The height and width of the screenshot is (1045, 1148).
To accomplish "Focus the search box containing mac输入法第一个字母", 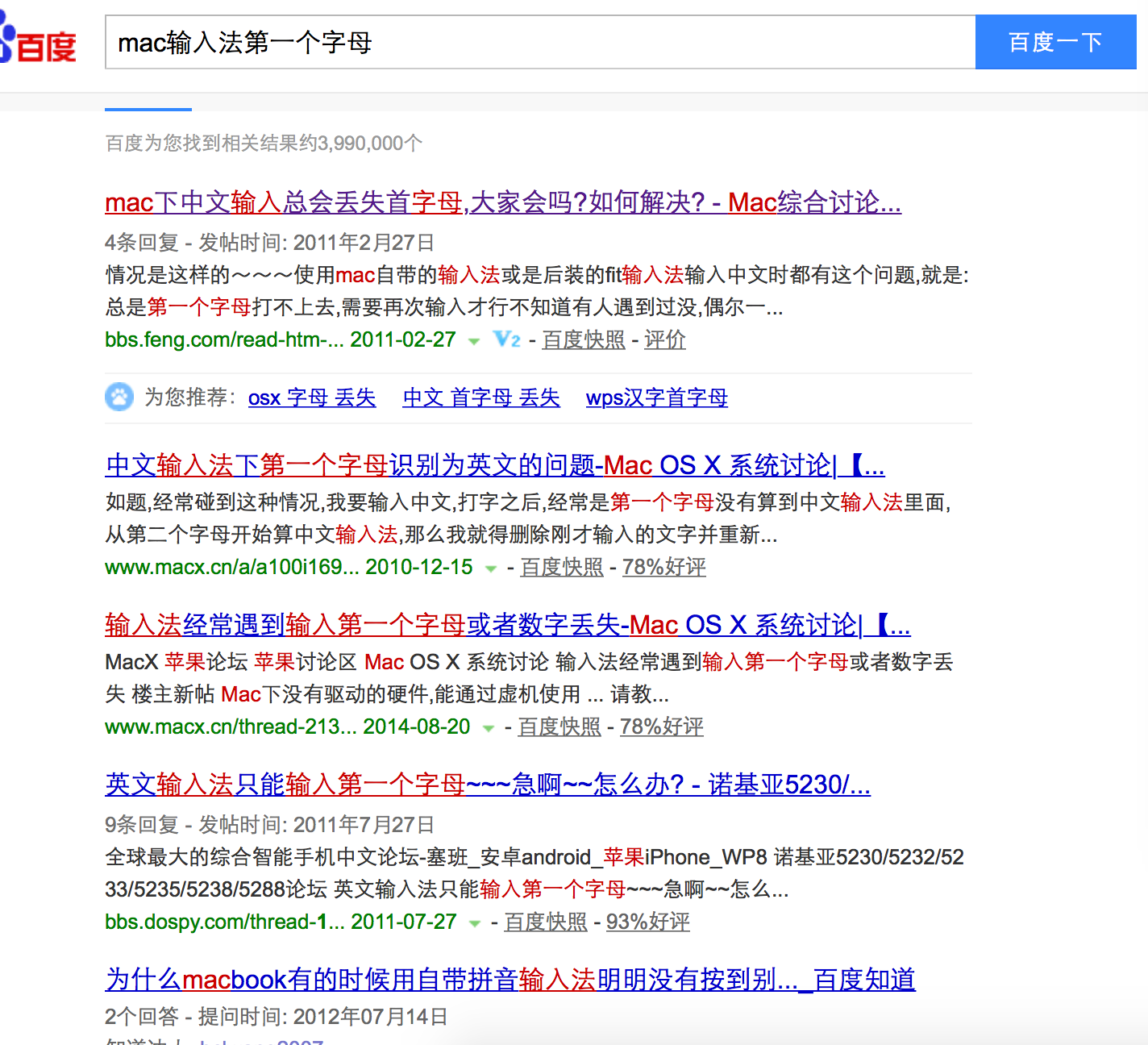I will [x=540, y=42].
